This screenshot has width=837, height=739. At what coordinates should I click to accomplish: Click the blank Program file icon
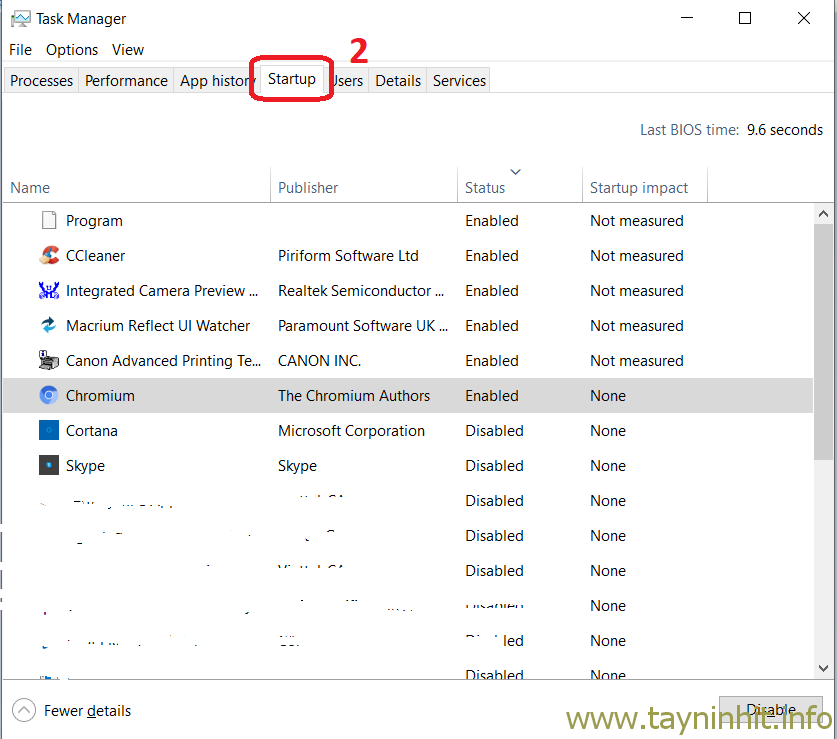(49, 221)
